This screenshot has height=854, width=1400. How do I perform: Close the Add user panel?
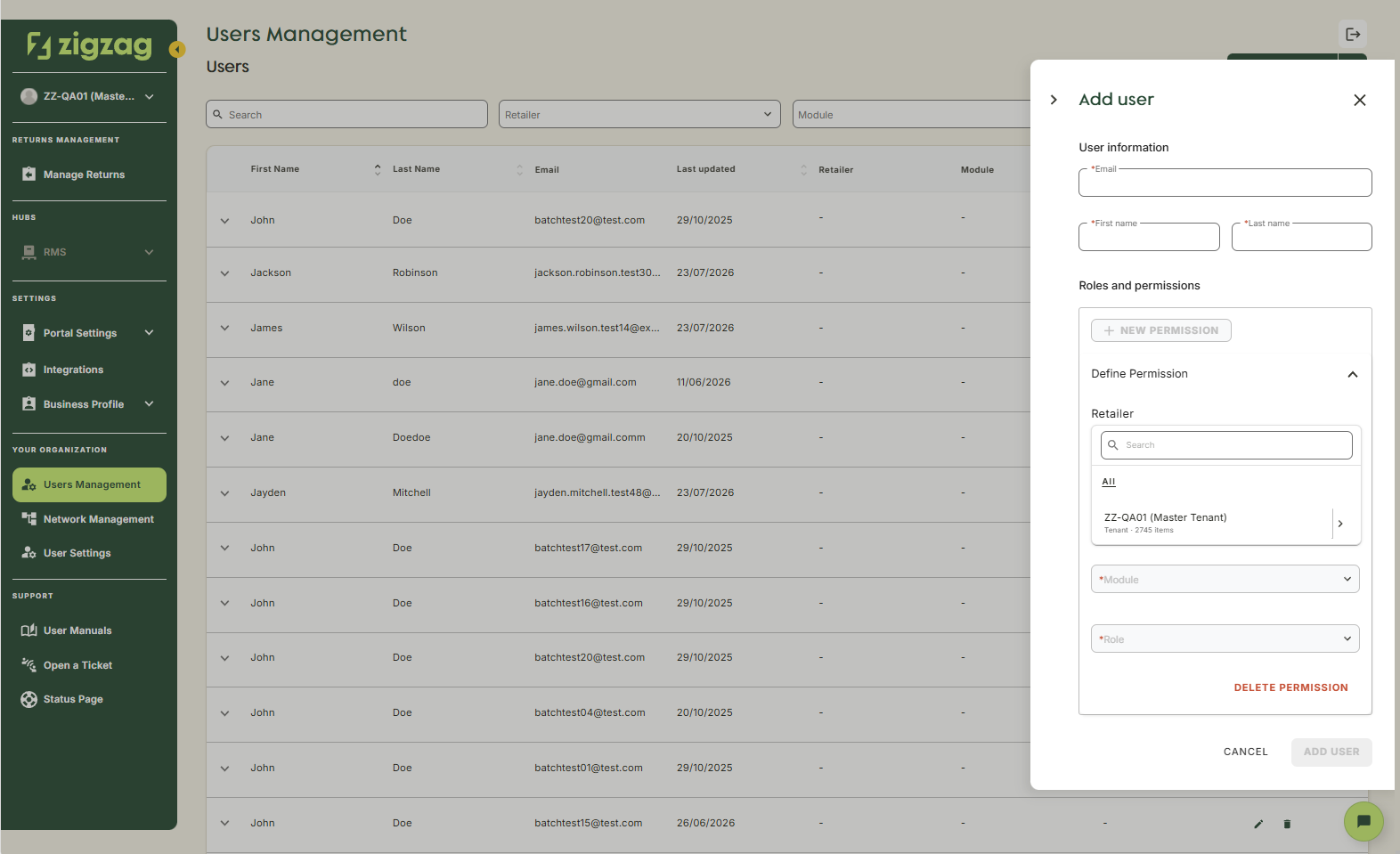click(1360, 100)
